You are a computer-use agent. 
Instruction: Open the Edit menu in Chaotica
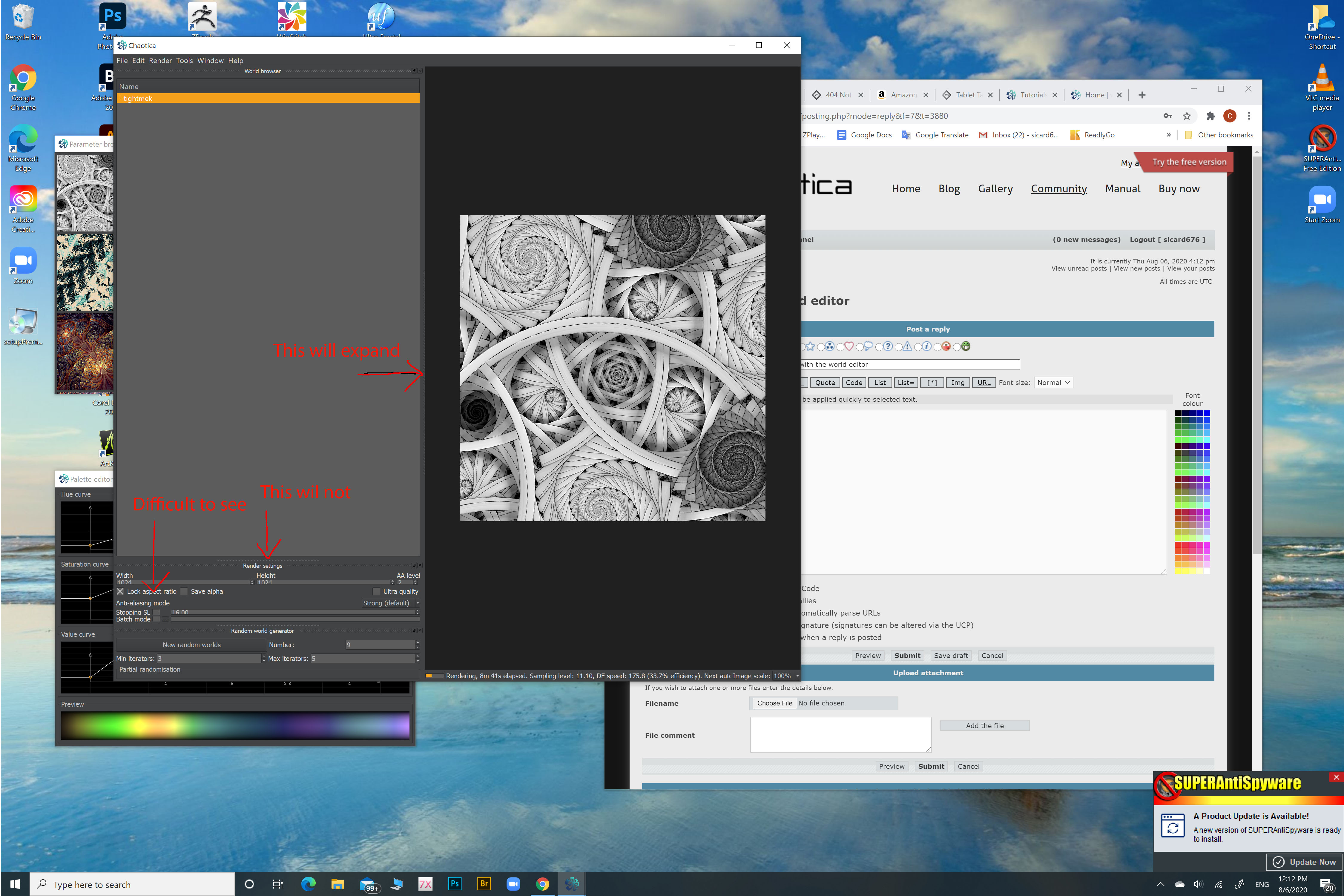click(138, 61)
